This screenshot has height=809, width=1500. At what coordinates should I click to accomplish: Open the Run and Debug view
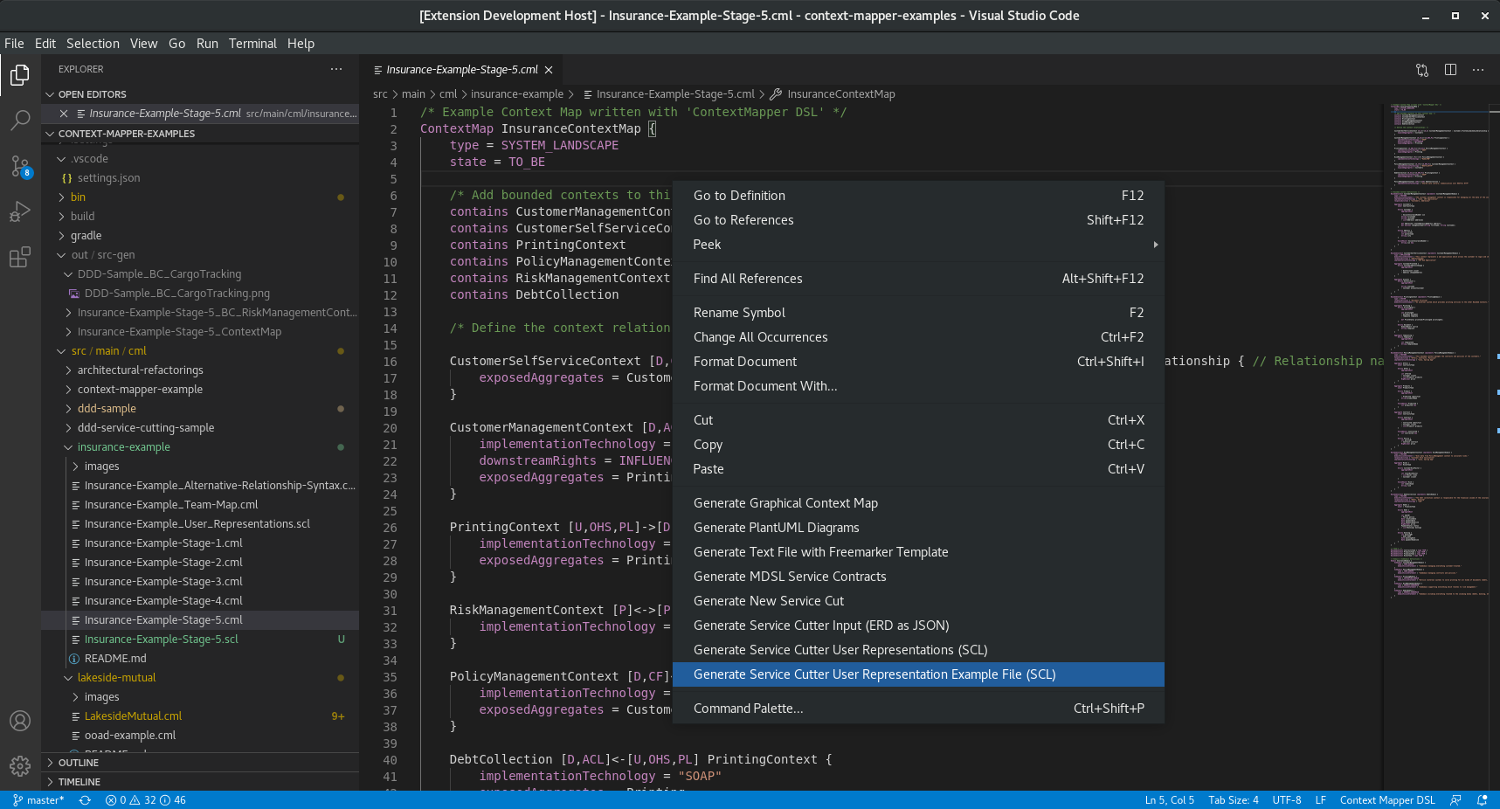point(20,211)
